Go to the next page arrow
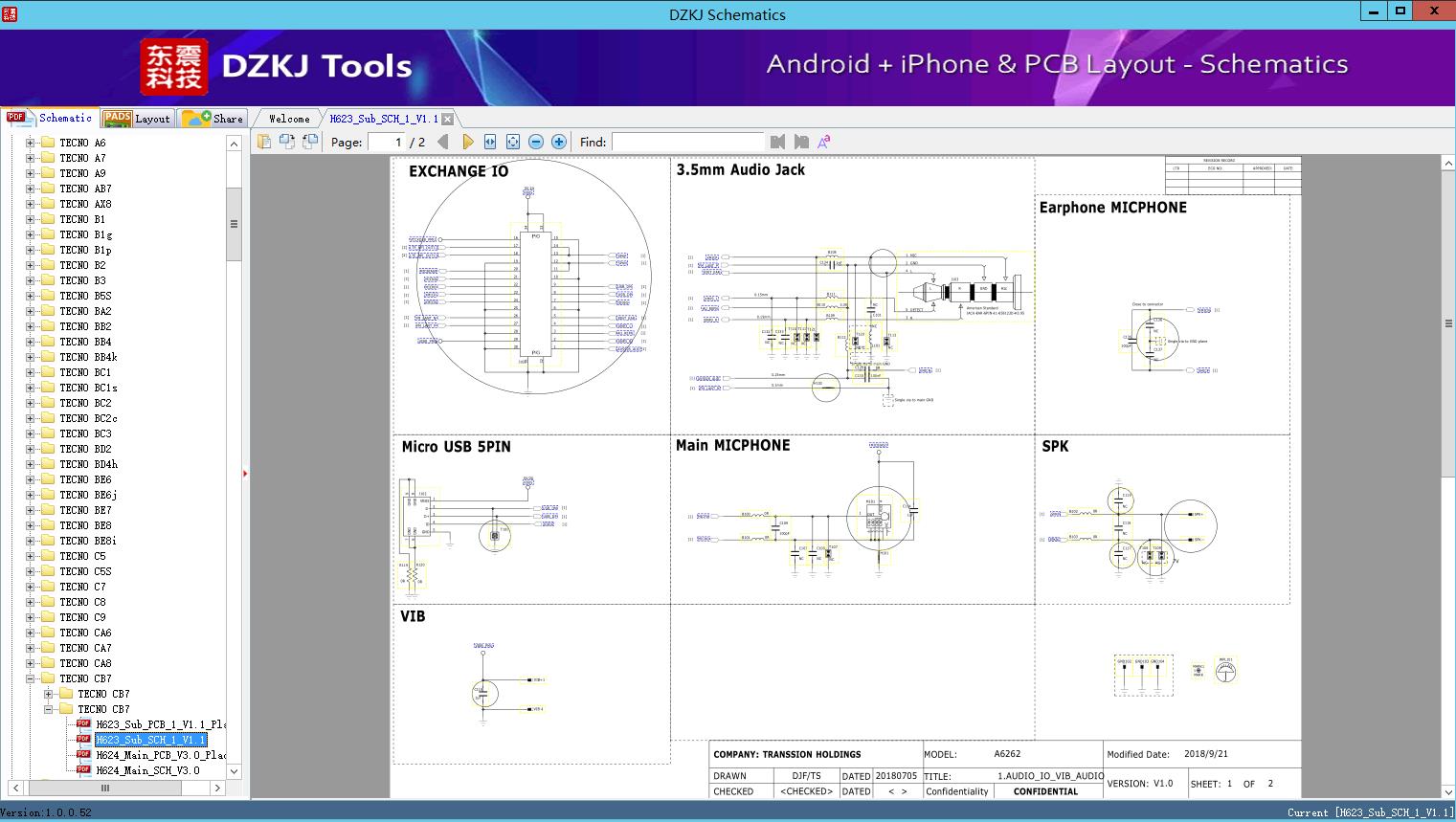 (467, 142)
